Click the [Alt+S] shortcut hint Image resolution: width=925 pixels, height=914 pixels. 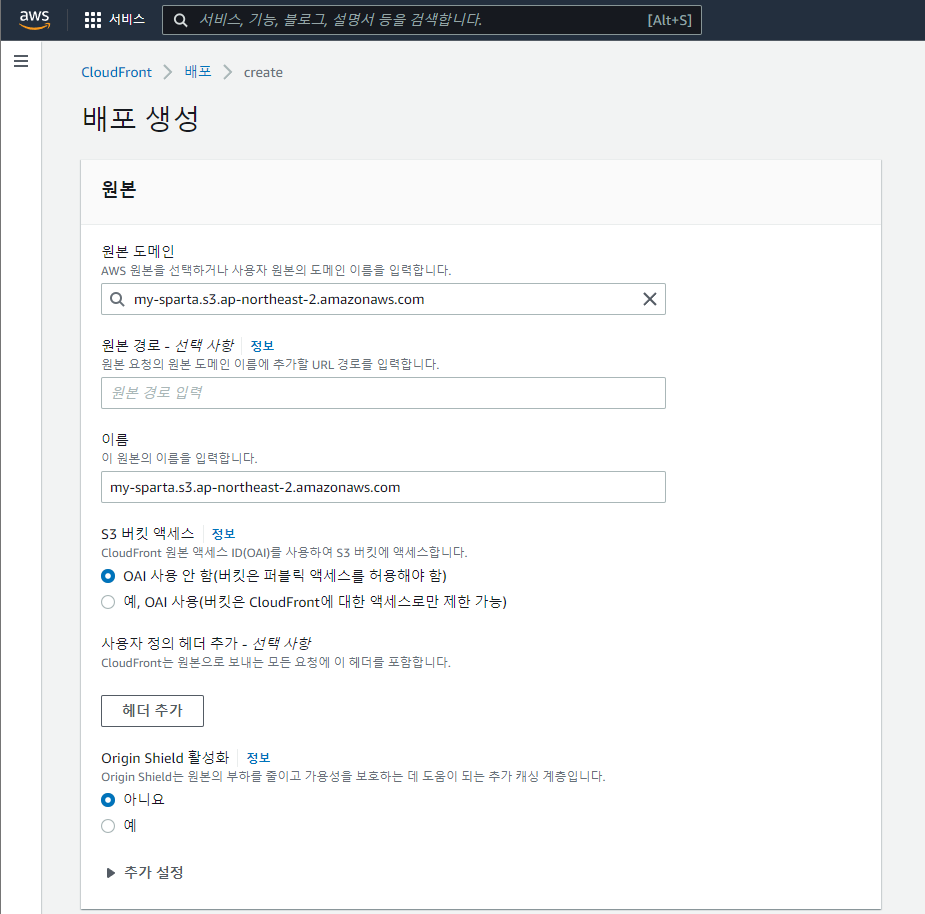coord(670,20)
